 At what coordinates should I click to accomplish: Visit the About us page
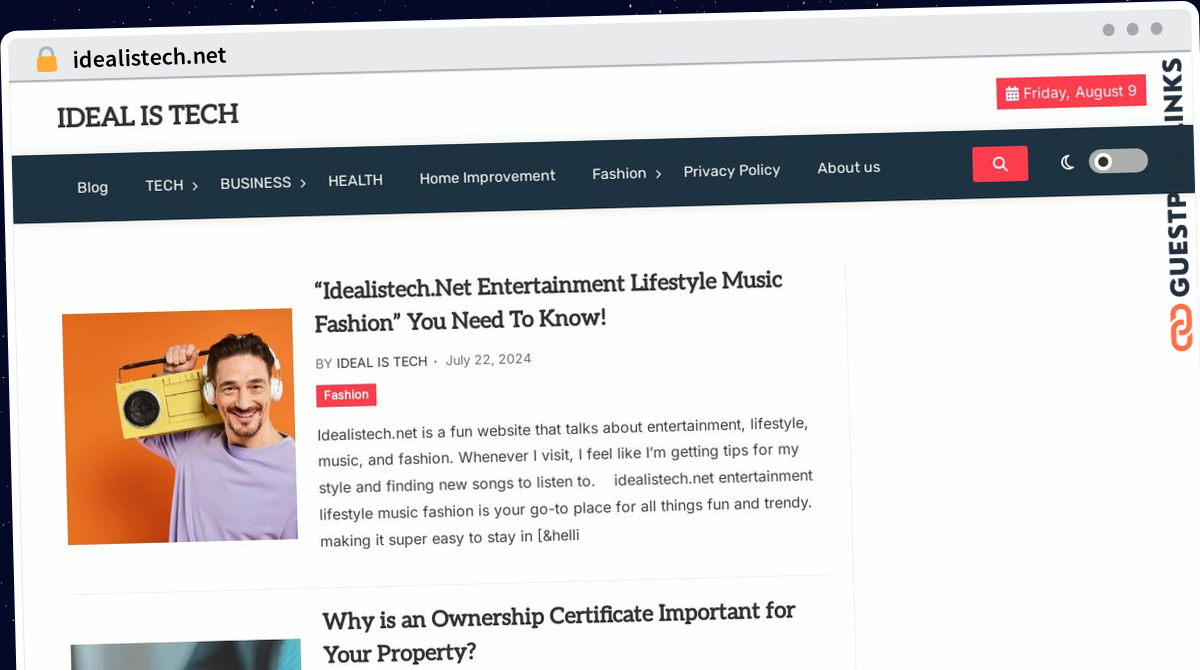point(848,168)
